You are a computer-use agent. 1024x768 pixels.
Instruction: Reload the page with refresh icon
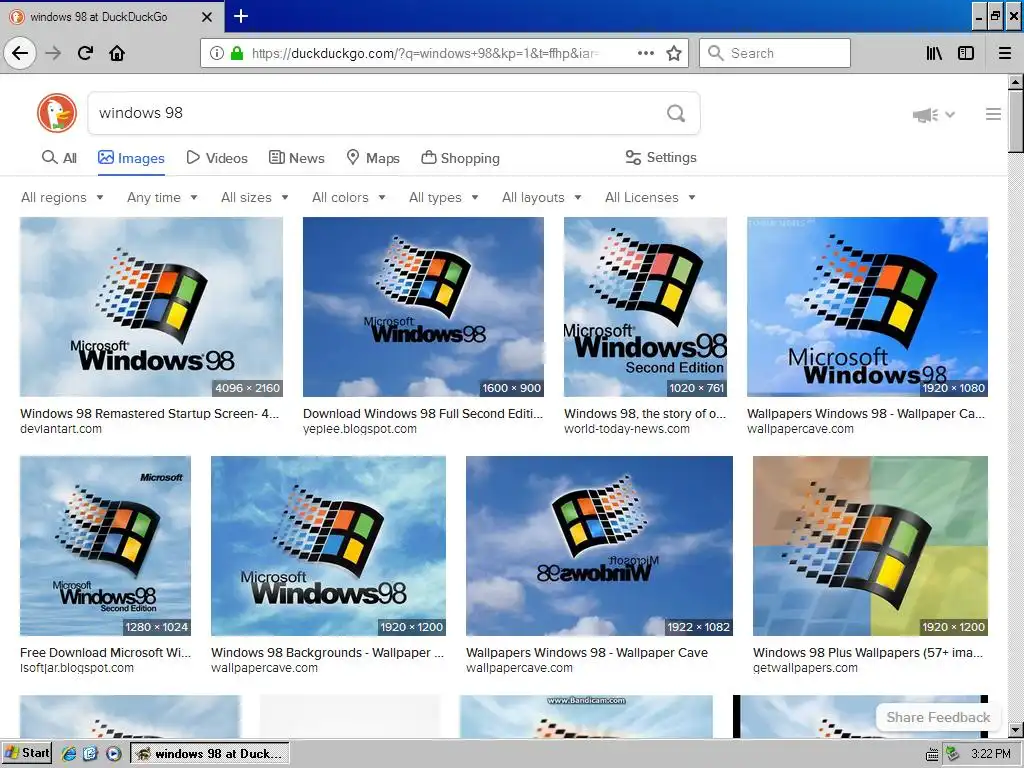point(85,53)
